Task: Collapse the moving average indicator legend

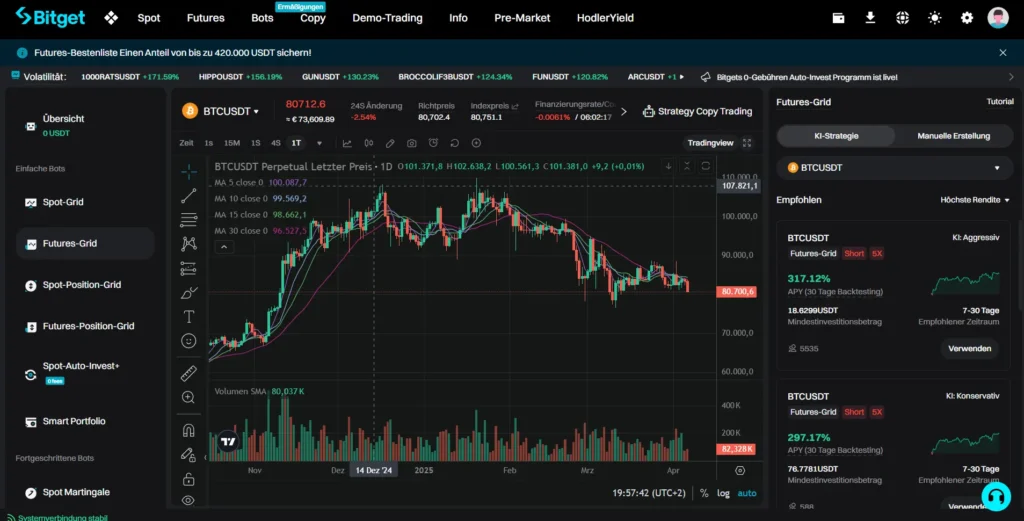Action: pos(224,247)
